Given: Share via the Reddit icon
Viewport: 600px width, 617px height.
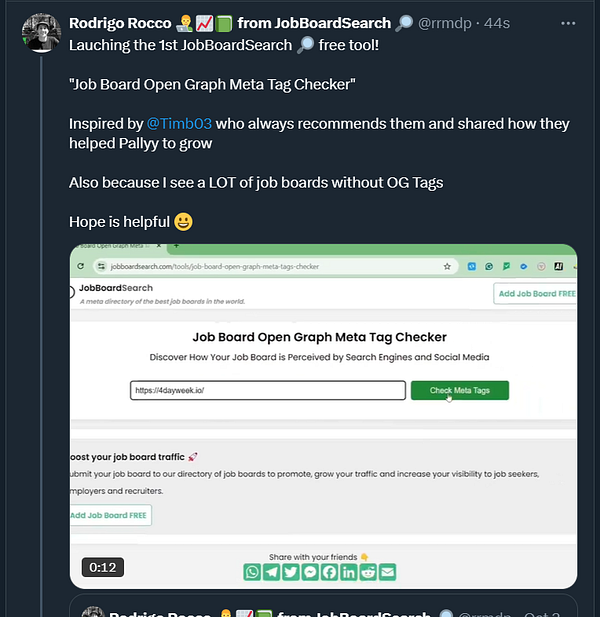Looking at the screenshot, I should 368,572.
